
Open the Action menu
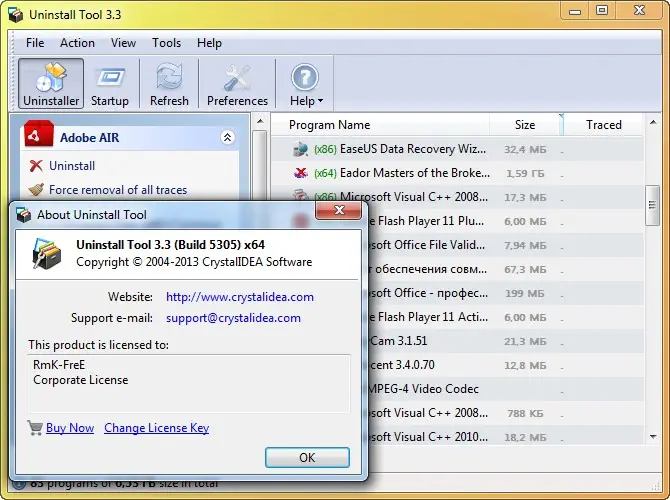pos(77,43)
